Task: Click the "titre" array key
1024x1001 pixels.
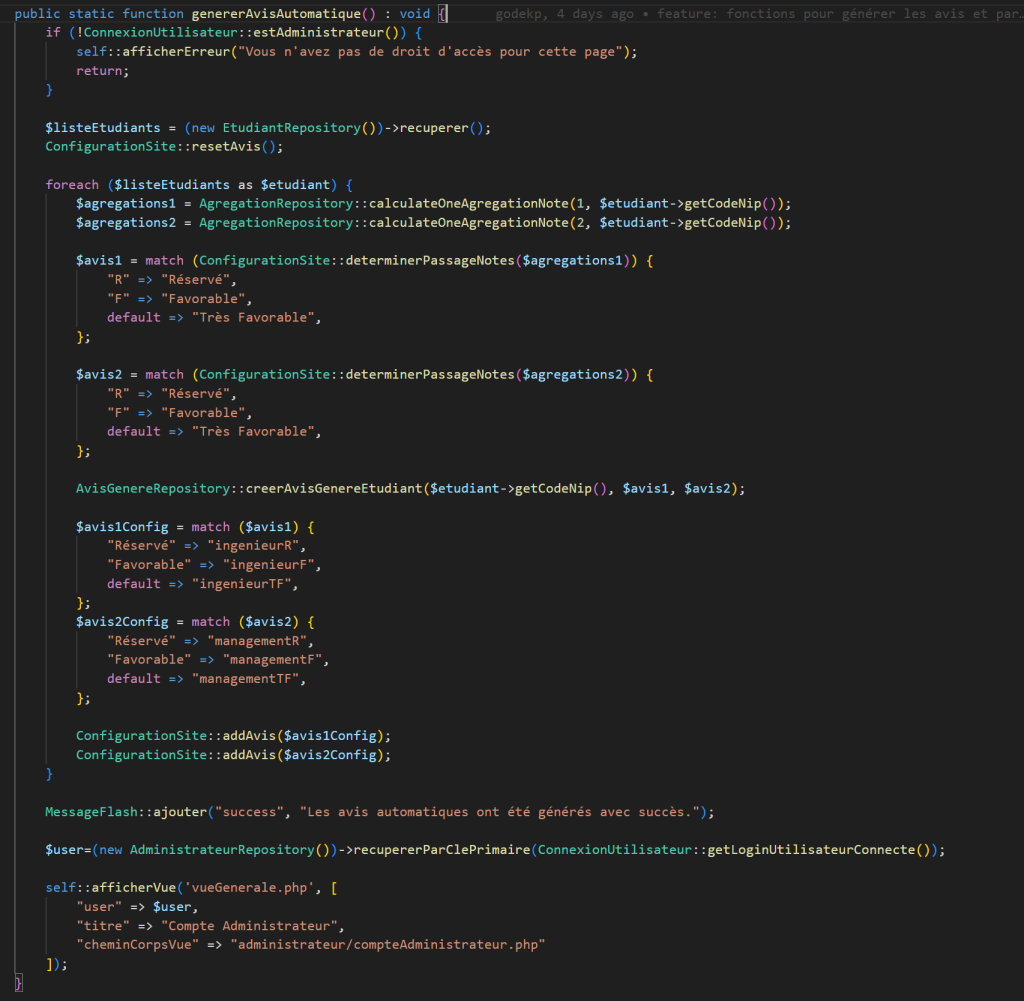Action: [x=103, y=926]
